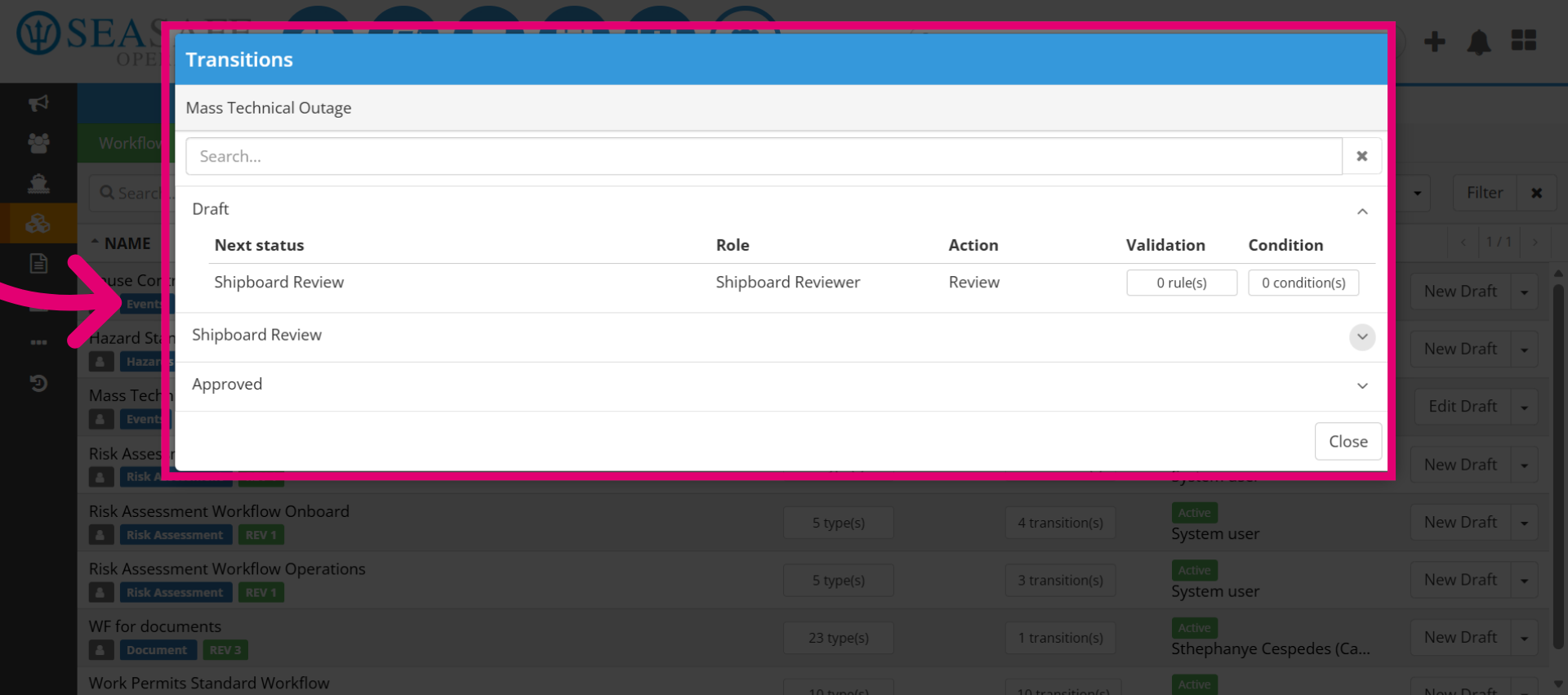Open 1 transition(s) for WF for documents
The height and width of the screenshot is (695, 1568).
(1060, 638)
